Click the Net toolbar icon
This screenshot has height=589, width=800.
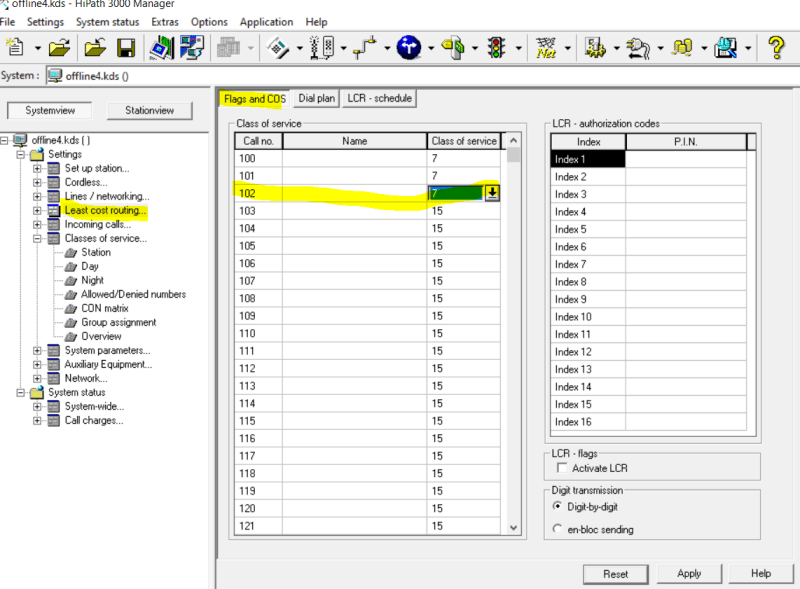[x=546, y=47]
